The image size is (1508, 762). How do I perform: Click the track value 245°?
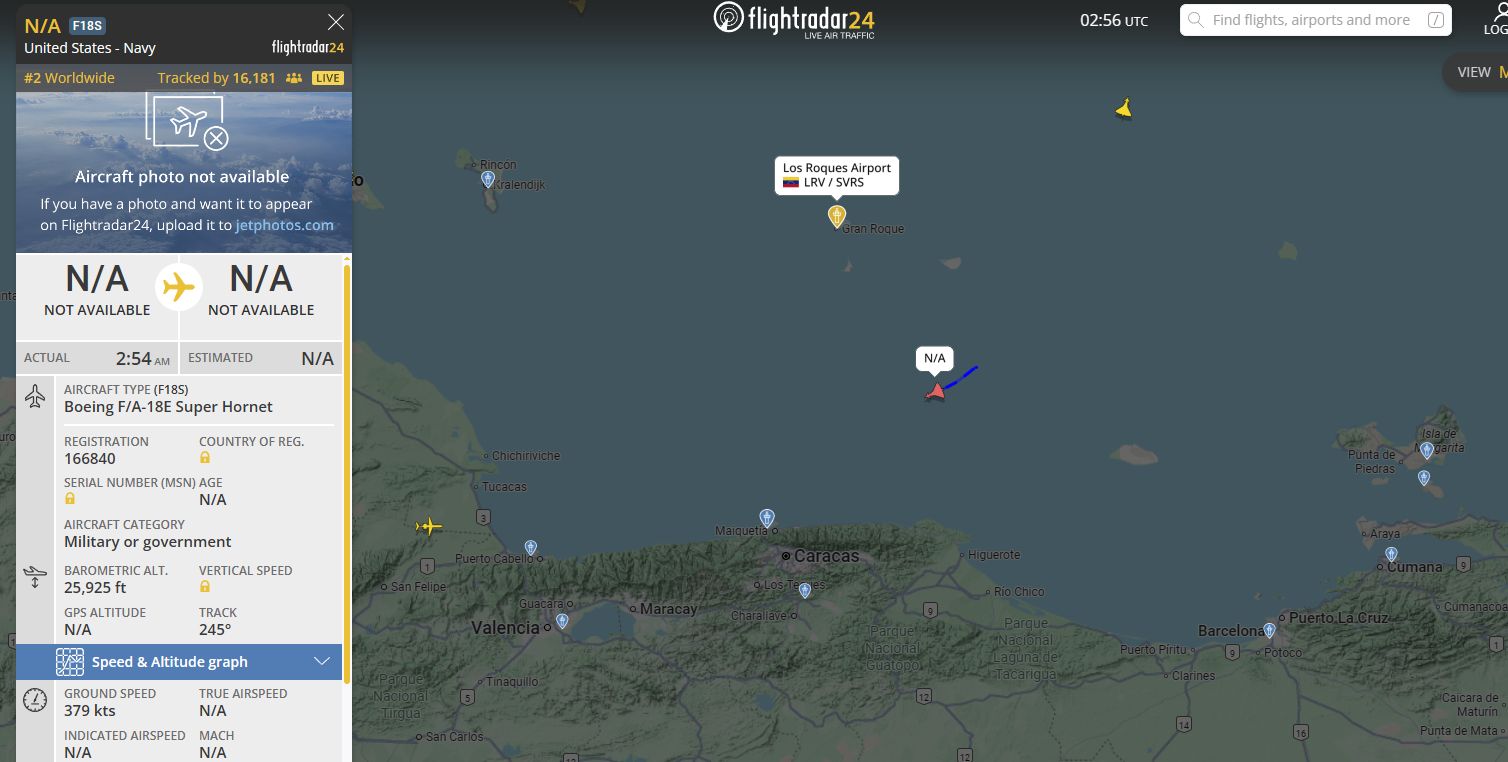[215, 629]
